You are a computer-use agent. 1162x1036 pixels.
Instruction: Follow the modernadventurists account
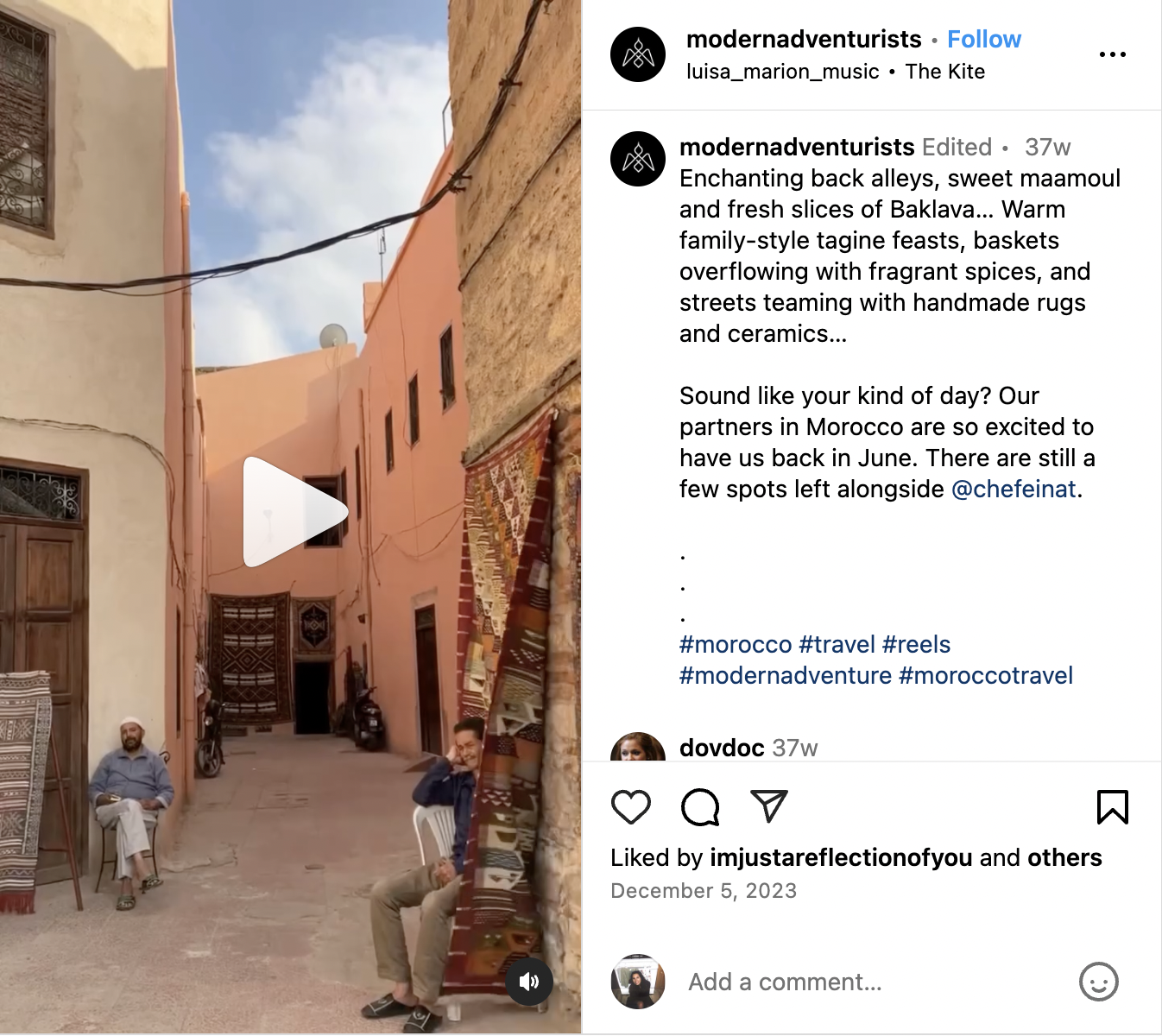coord(984,40)
